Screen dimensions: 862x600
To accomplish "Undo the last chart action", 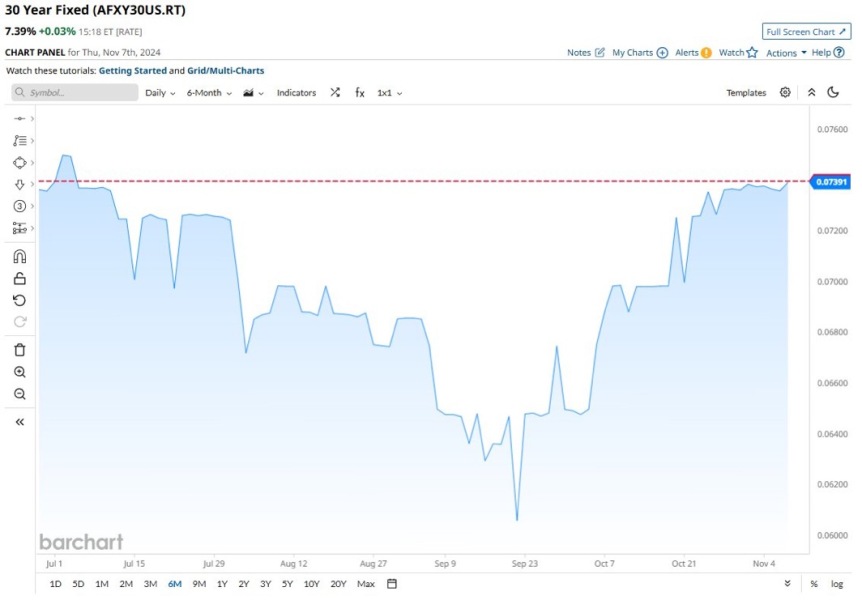I will coord(20,300).
